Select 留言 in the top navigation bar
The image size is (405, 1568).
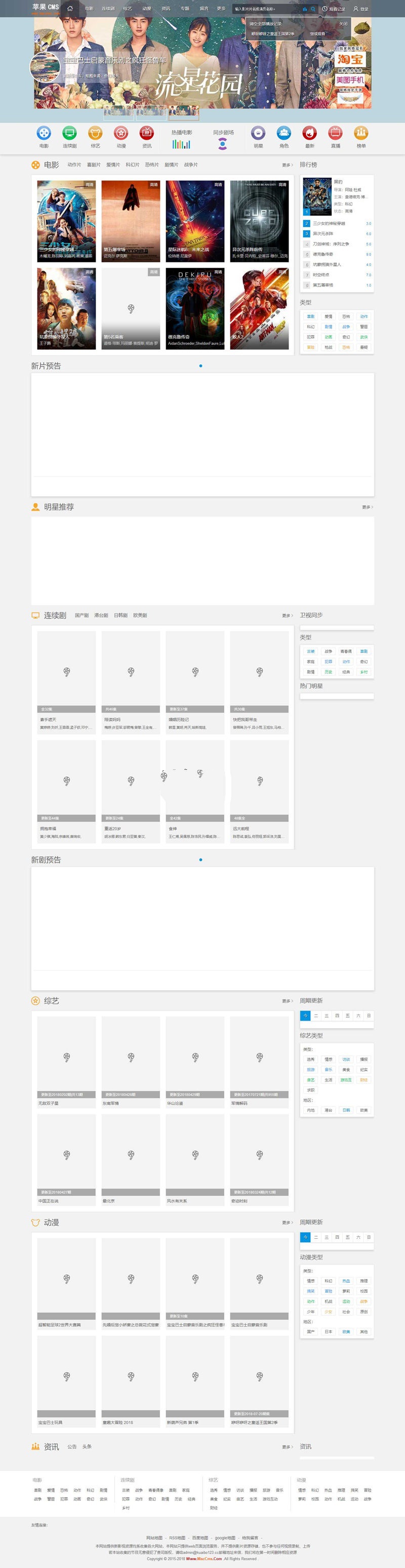(204, 9)
